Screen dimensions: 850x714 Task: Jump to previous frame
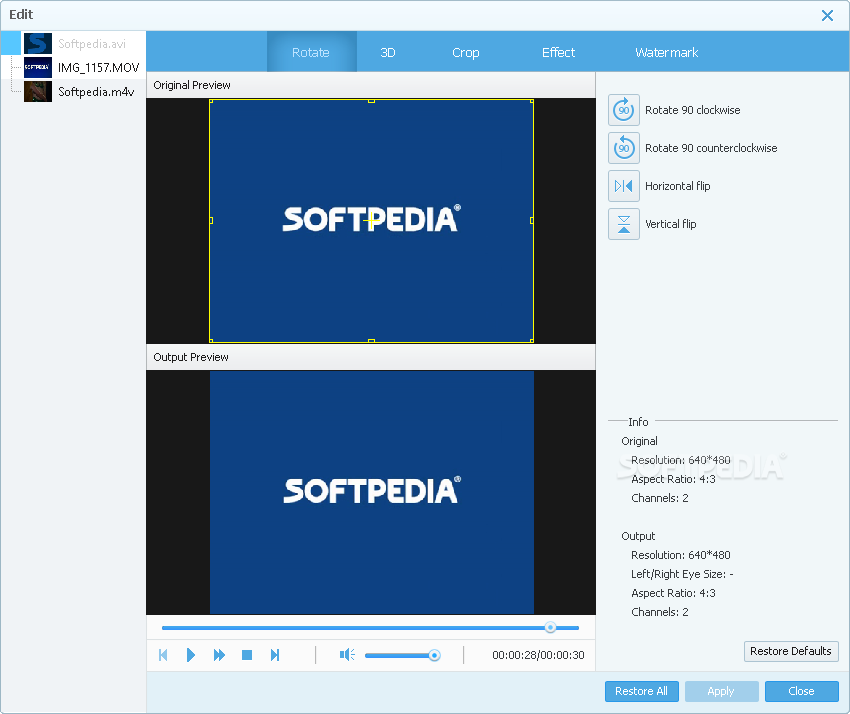tap(163, 655)
